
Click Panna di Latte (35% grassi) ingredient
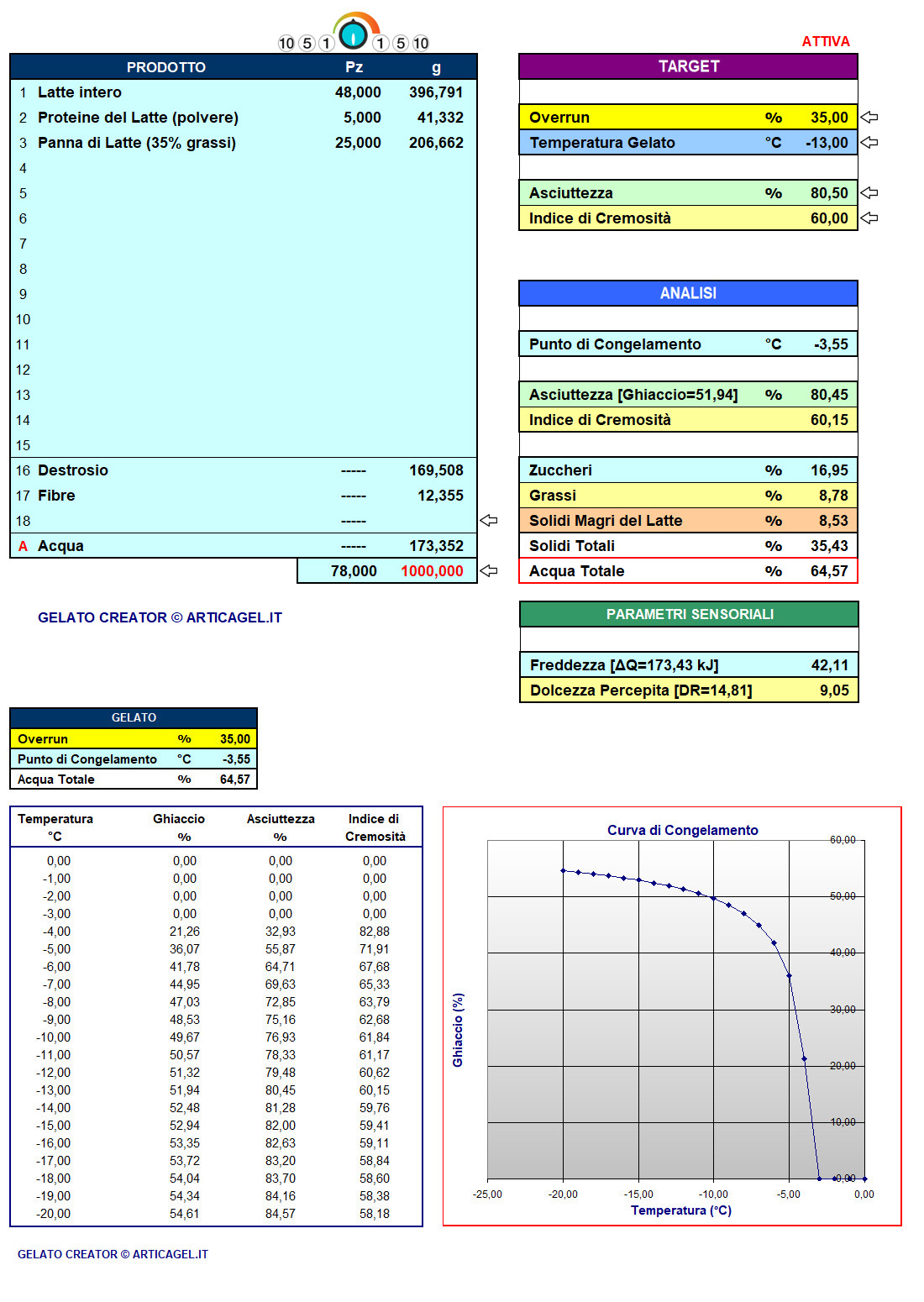click(137, 143)
